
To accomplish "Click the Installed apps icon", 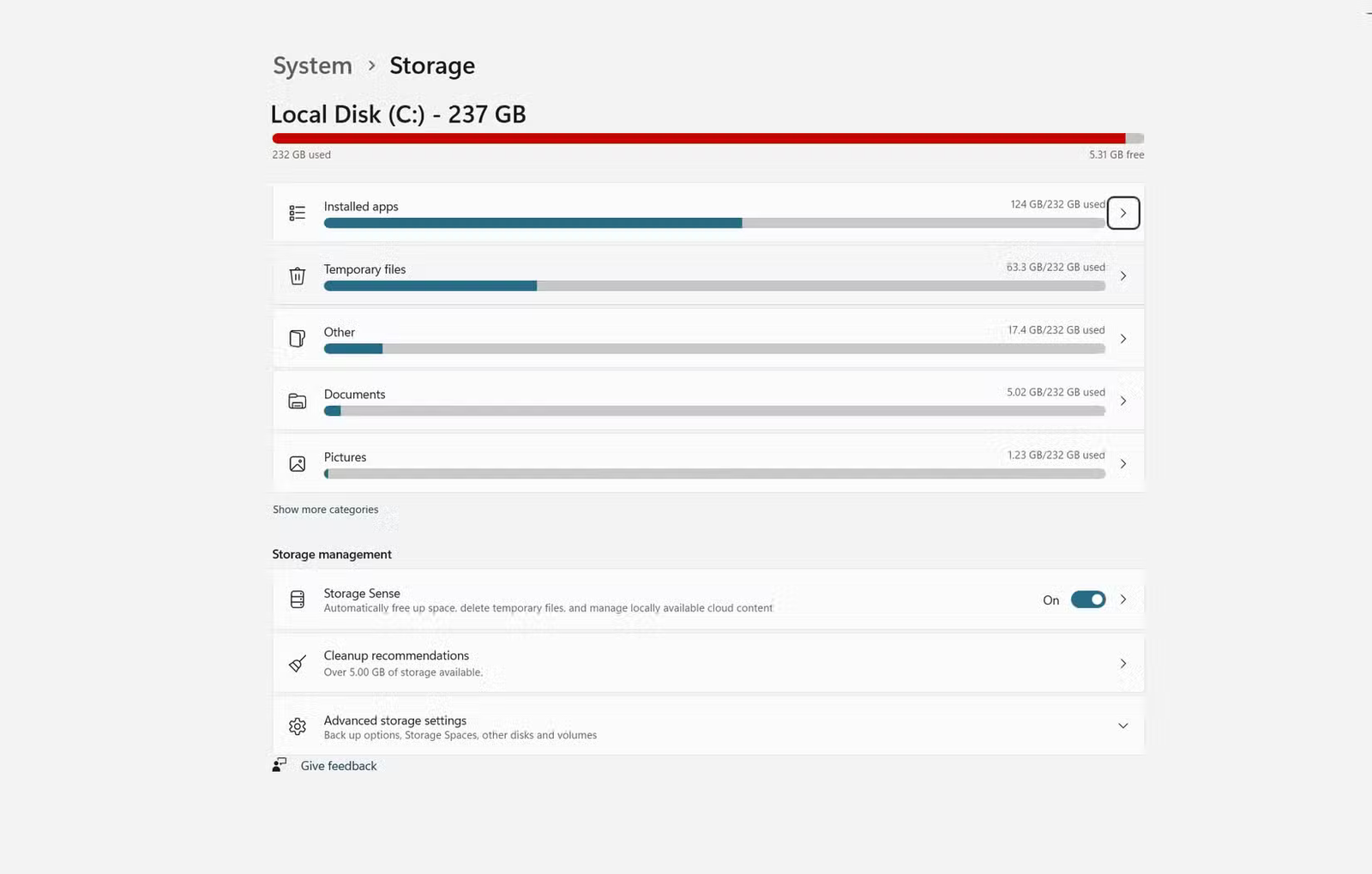I will pyautogui.click(x=298, y=212).
